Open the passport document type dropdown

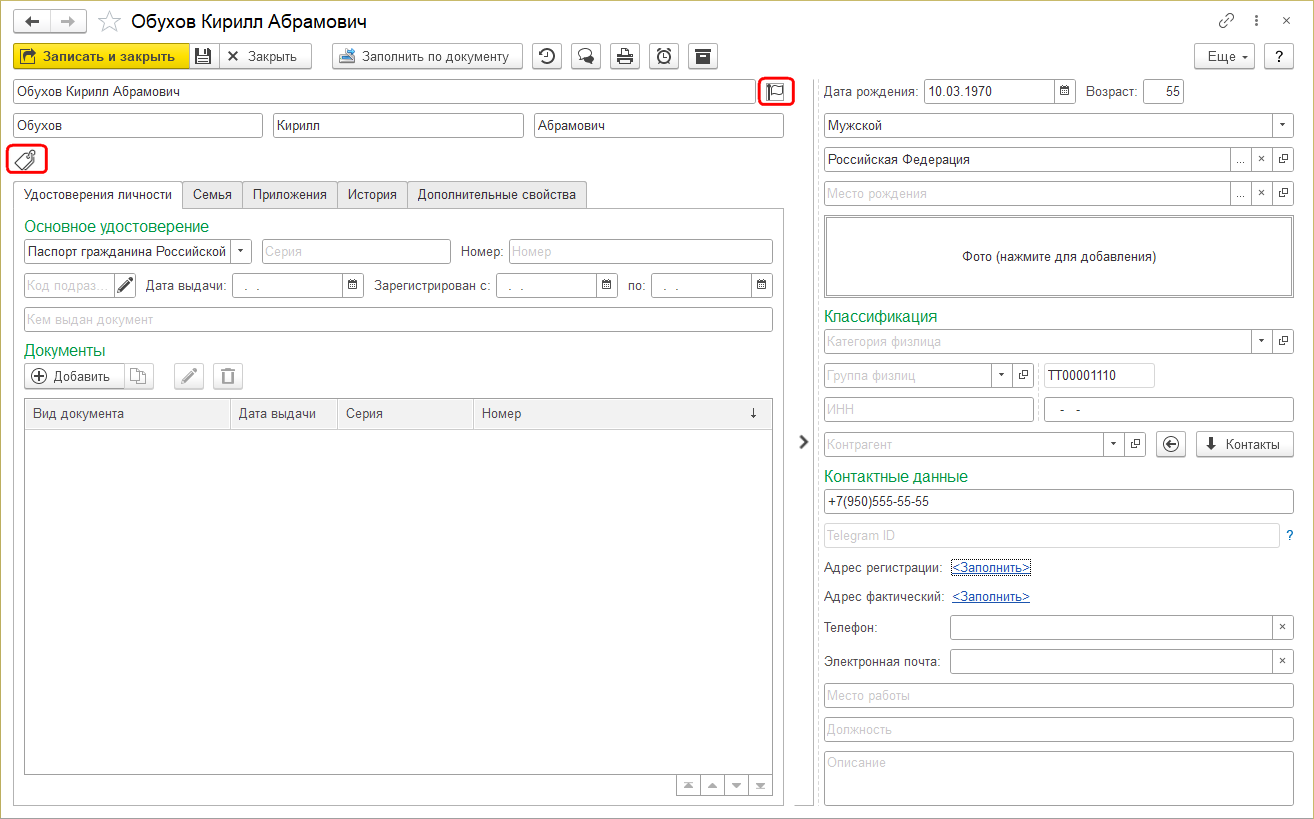click(241, 251)
